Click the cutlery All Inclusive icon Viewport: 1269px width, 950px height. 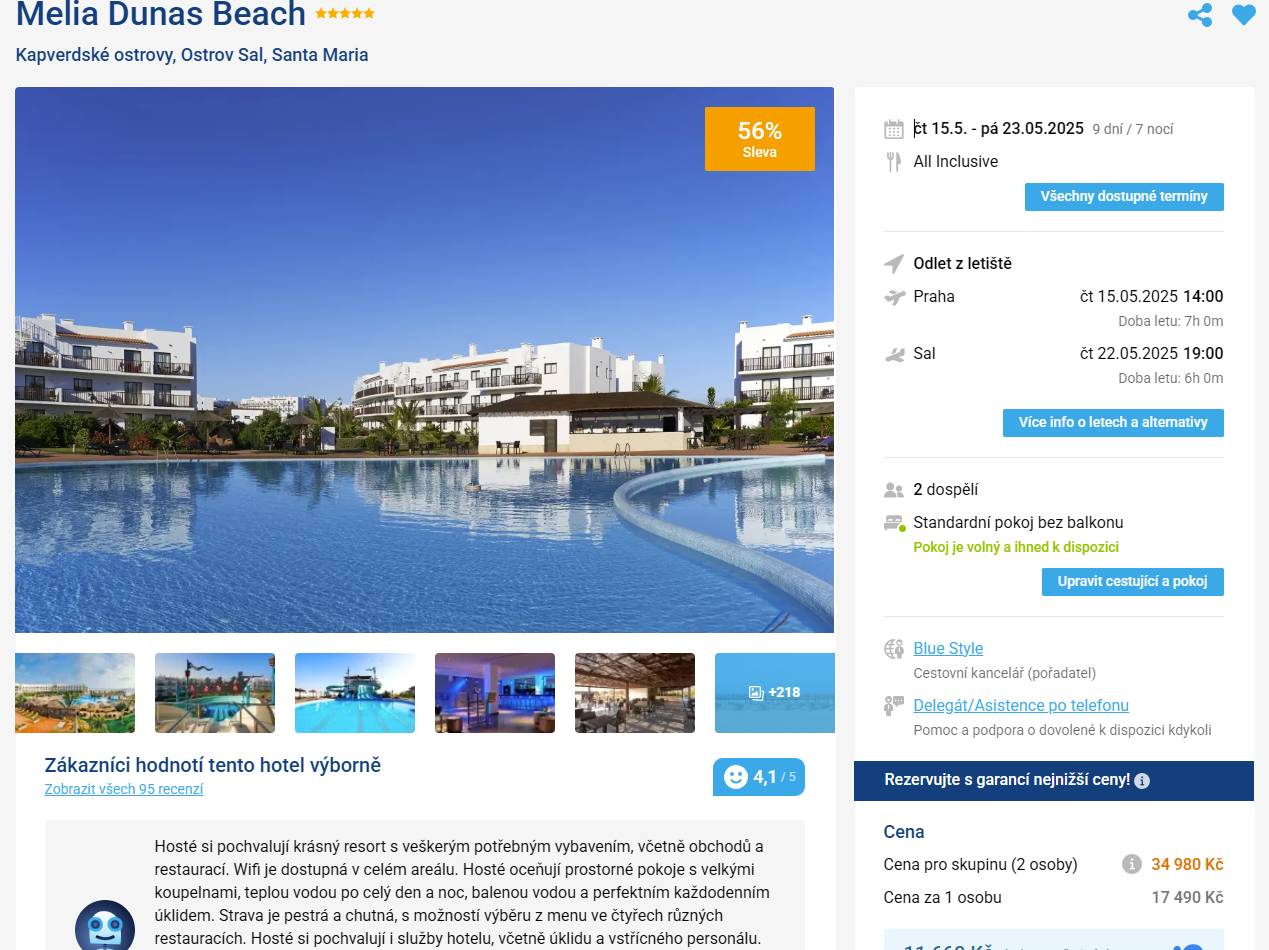pos(894,162)
